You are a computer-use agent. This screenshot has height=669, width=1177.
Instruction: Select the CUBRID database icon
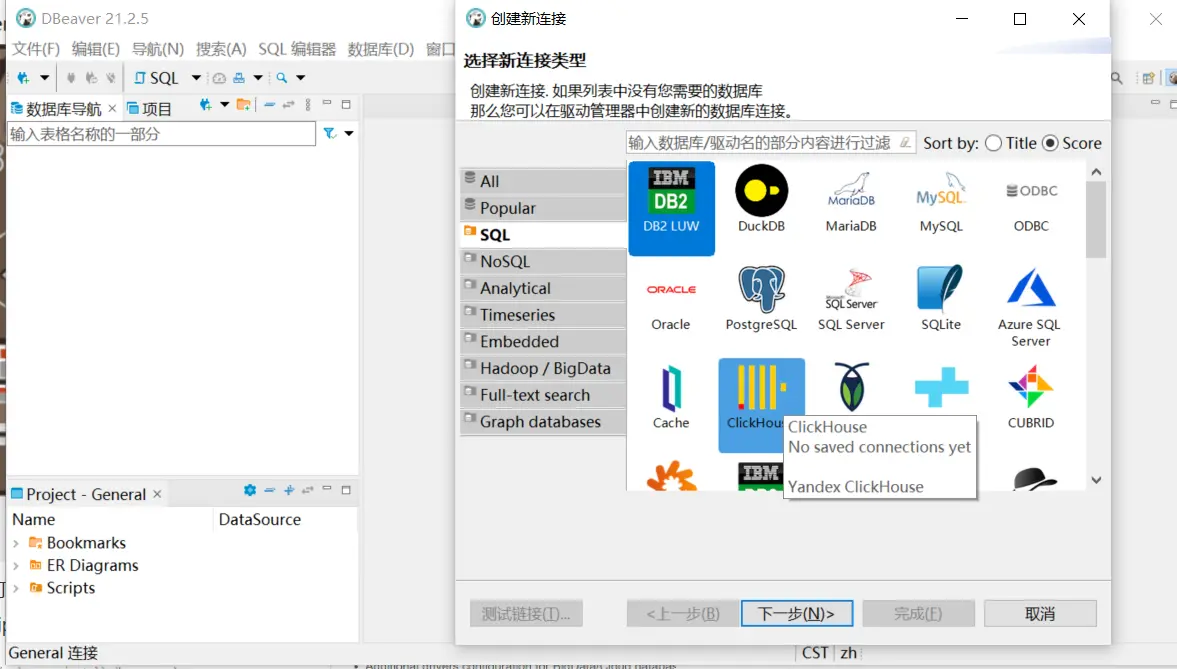point(1031,396)
